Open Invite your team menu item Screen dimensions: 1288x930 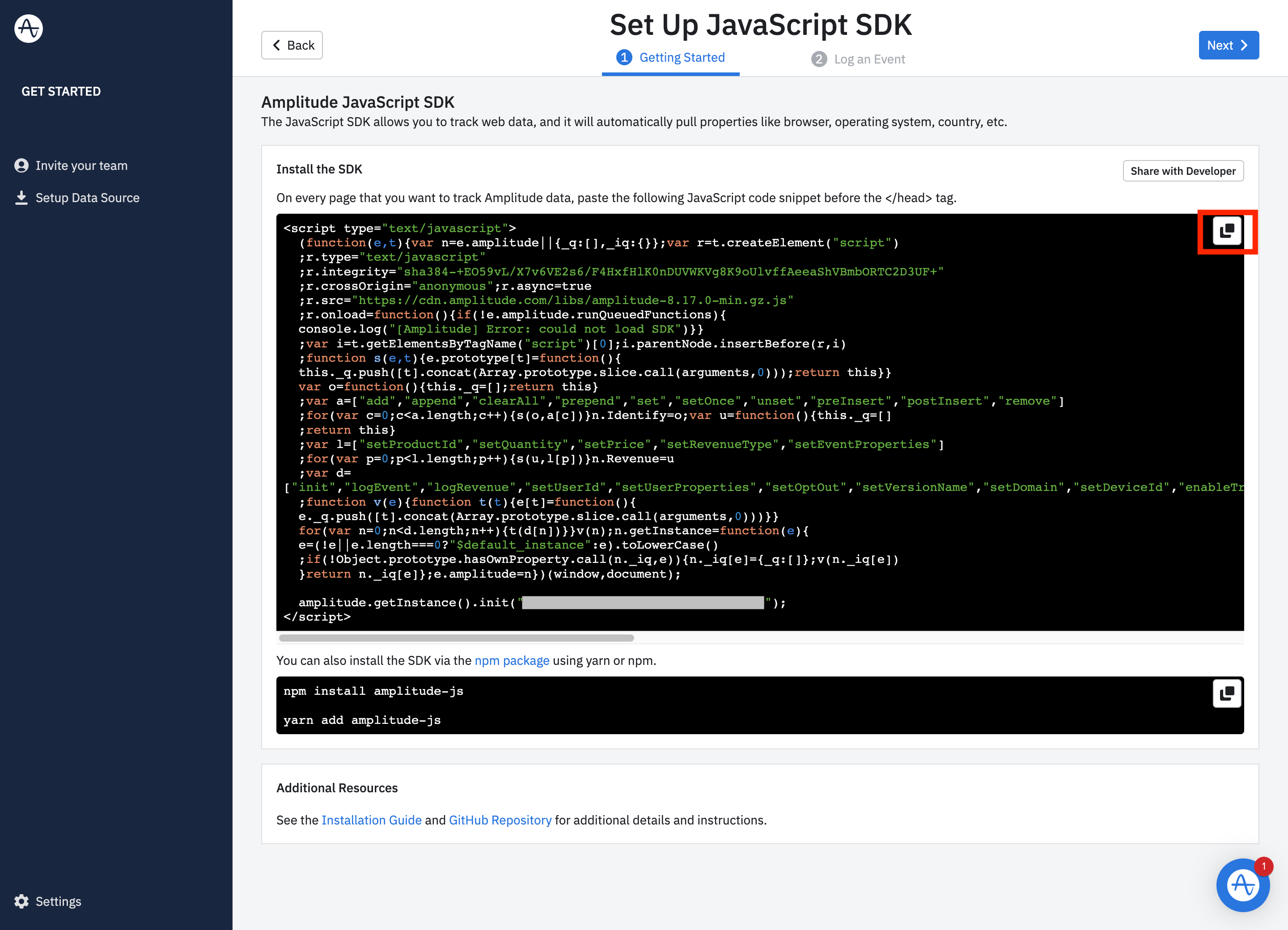click(x=81, y=165)
